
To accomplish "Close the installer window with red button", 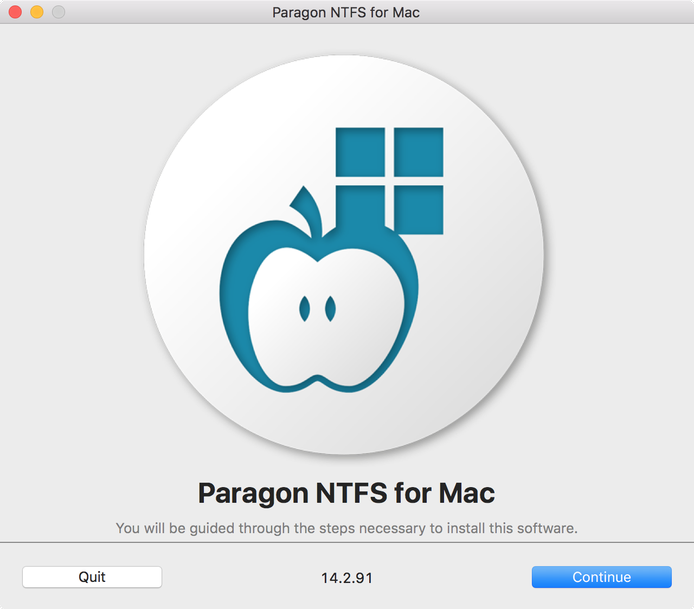I will click(x=15, y=12).
